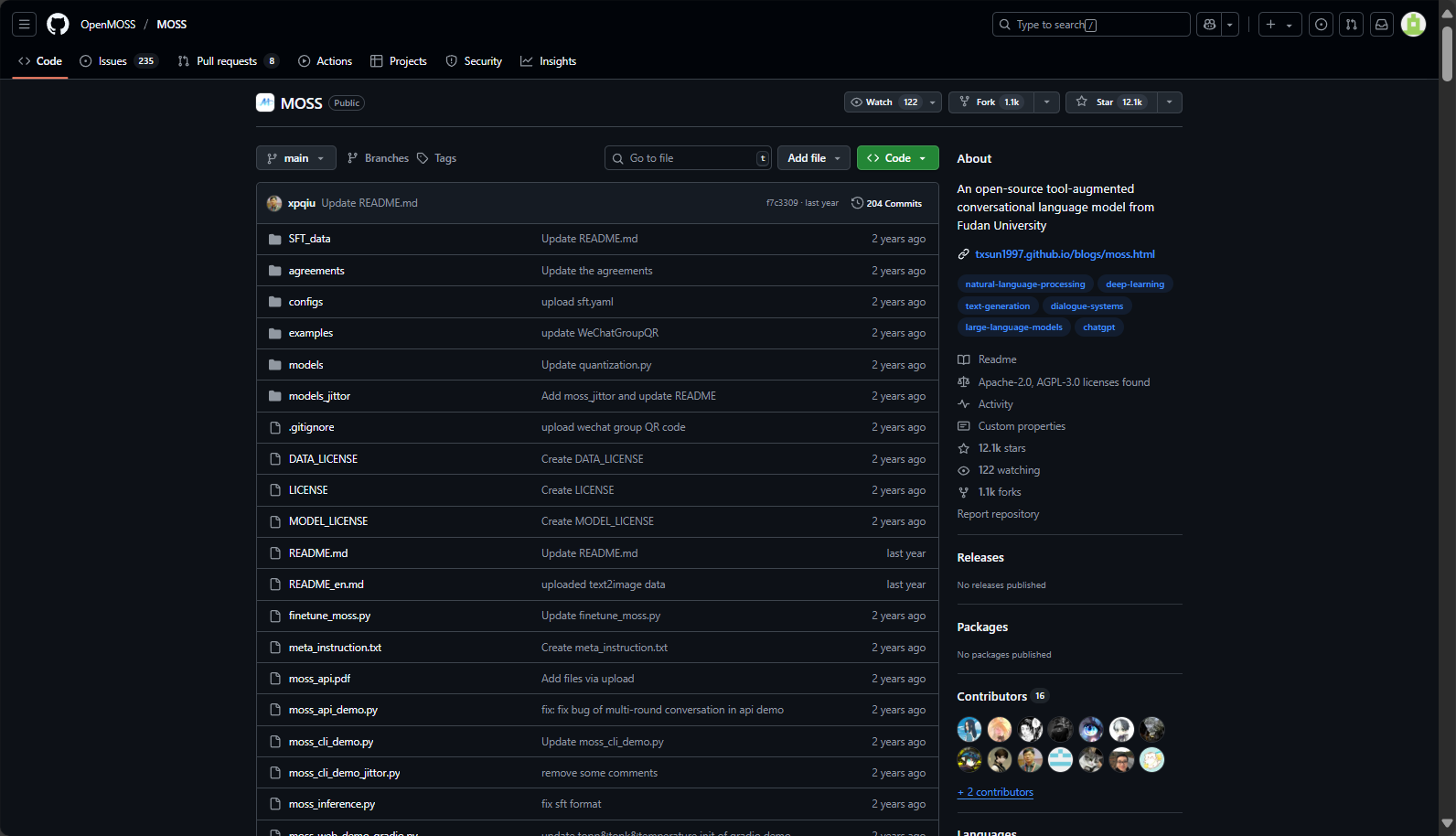Viewport: 1456px width, 836px height.
Task: Open the 204 Commits history link
Action: (886, 203)
